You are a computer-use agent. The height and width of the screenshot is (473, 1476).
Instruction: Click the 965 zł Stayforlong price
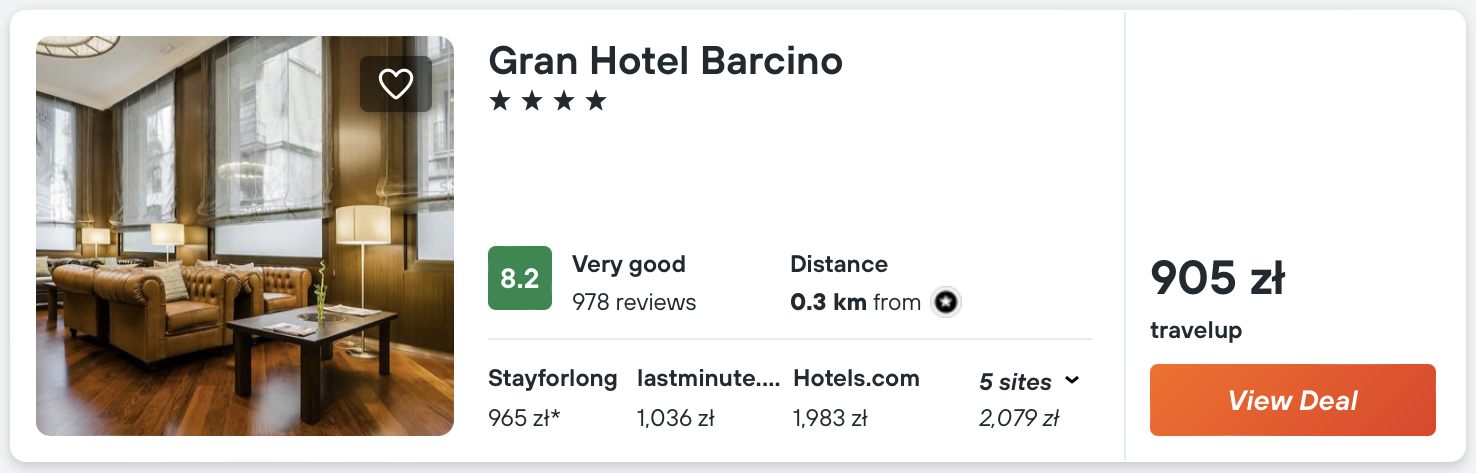click(524, 418)
